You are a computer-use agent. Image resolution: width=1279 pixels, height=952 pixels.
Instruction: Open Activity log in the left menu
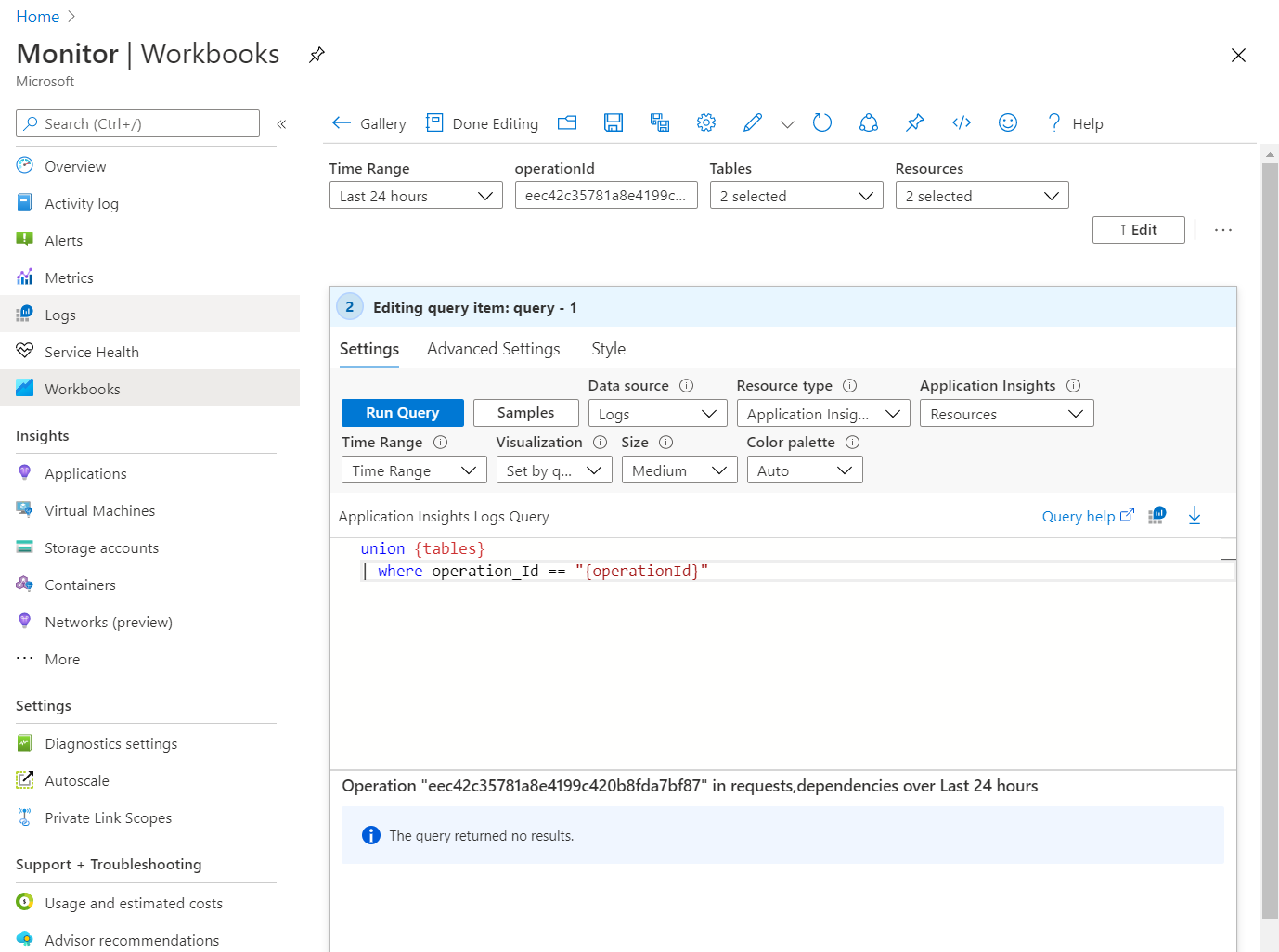[x=150, y=203]
